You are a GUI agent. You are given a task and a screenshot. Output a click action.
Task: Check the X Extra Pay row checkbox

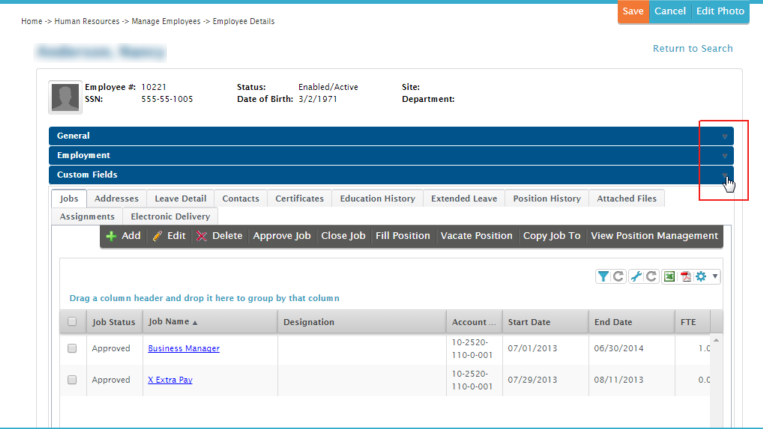(72, 380)
